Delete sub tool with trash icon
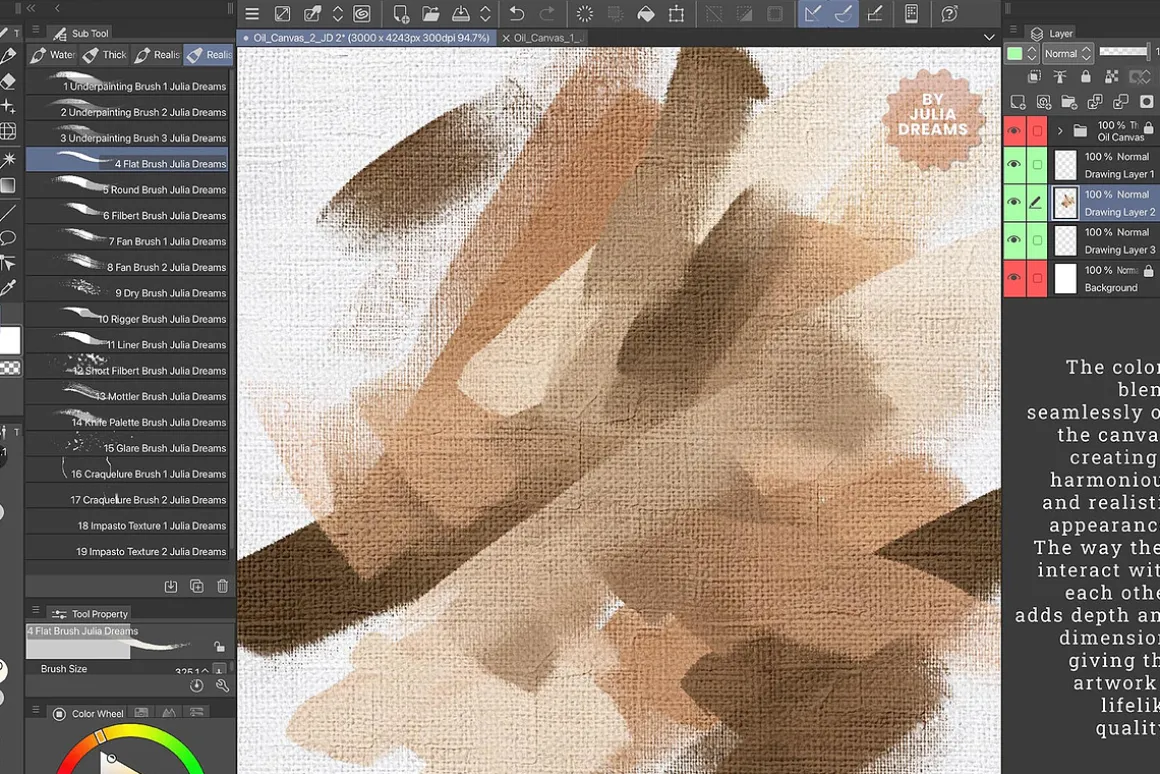Viewport: 1160px width, 774px height. coord(223,586)
